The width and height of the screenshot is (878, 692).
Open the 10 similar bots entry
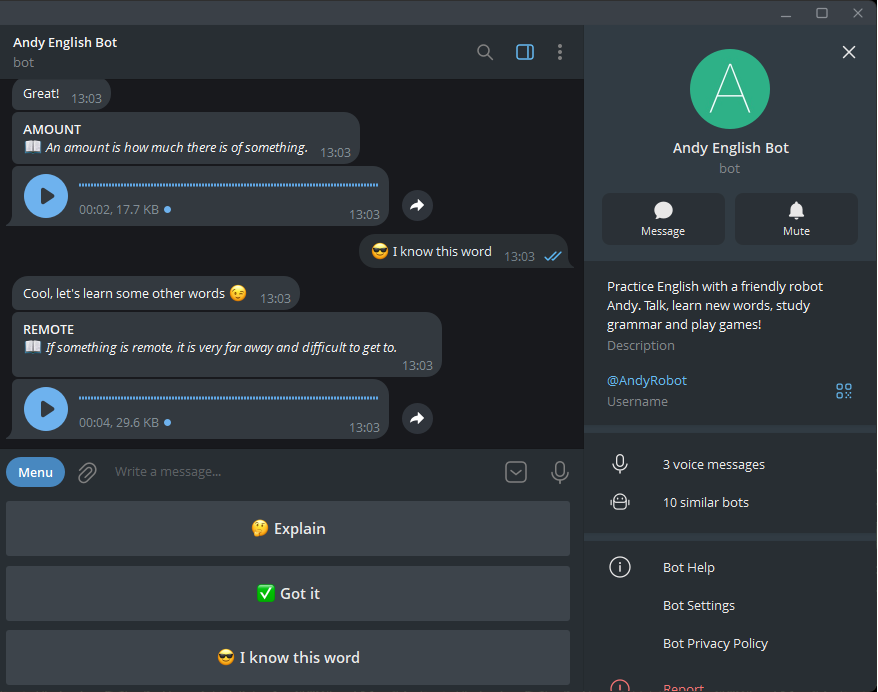705,502
